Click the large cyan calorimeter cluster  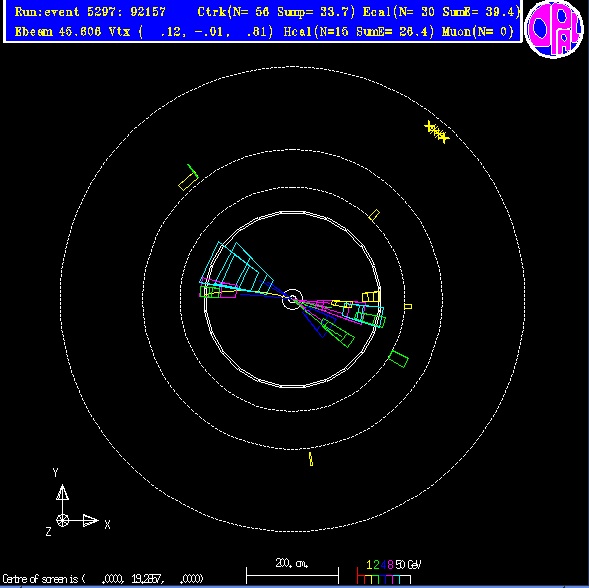click(236, 267)
